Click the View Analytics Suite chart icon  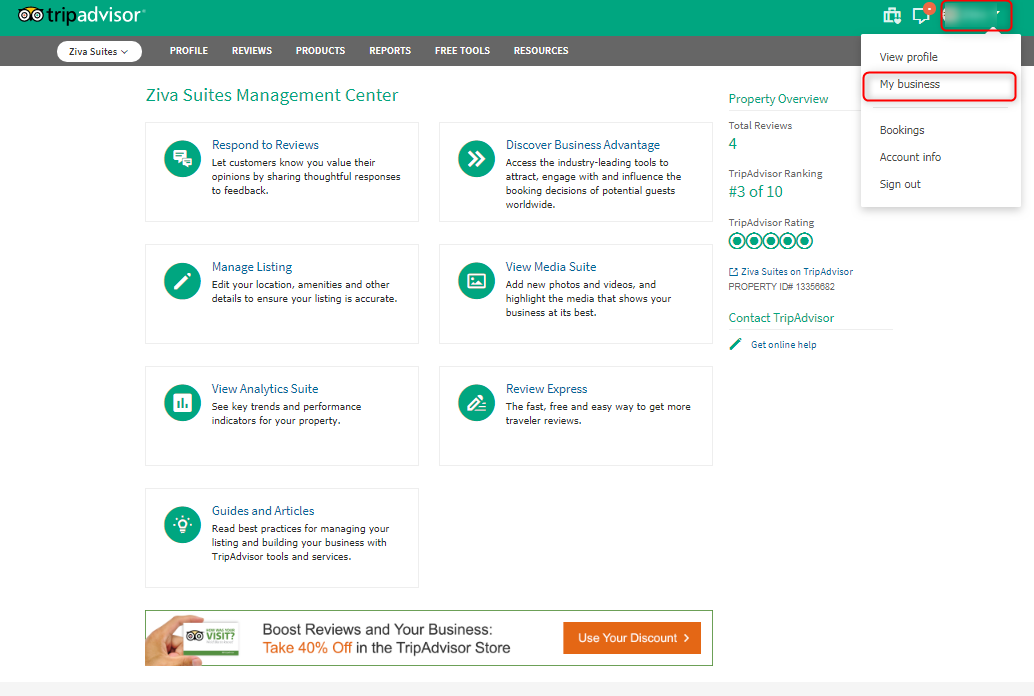[x=182, y=403]
